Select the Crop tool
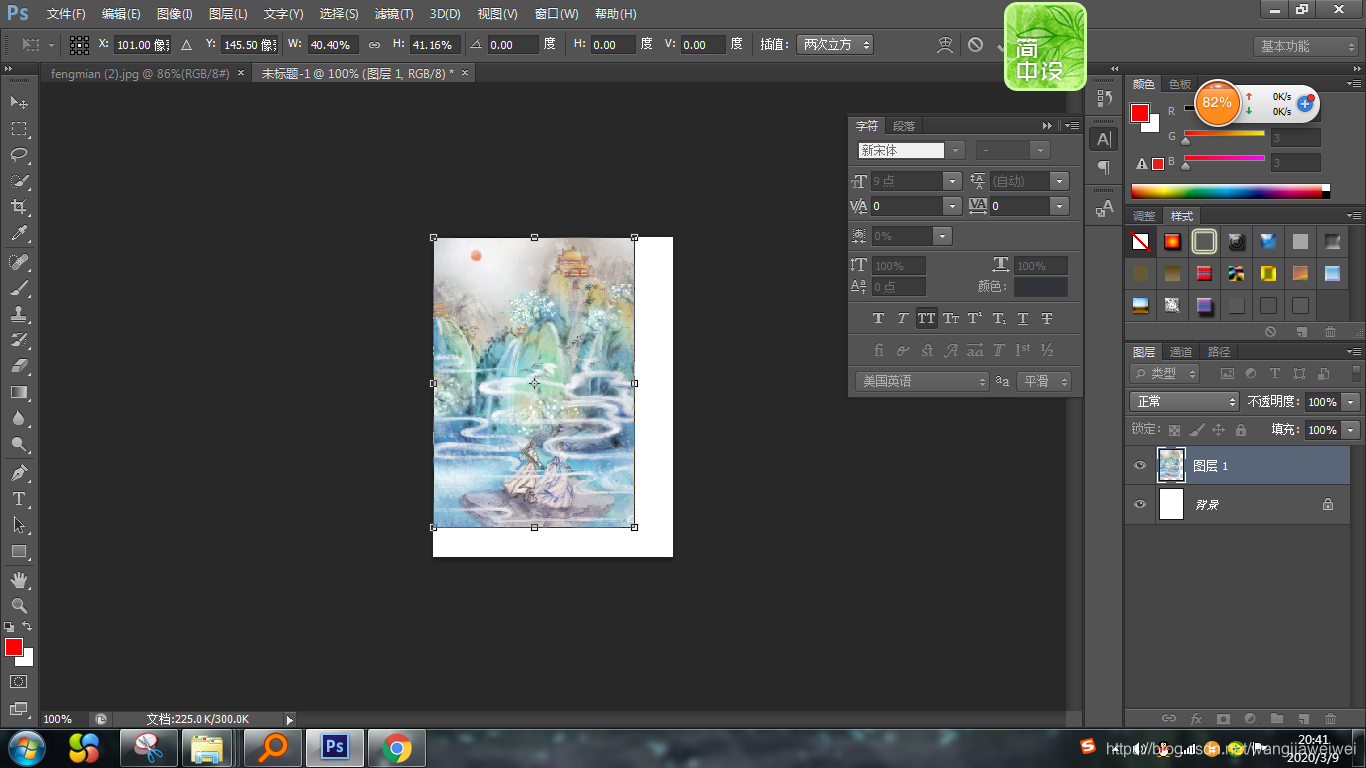 (x=19, y=207)
